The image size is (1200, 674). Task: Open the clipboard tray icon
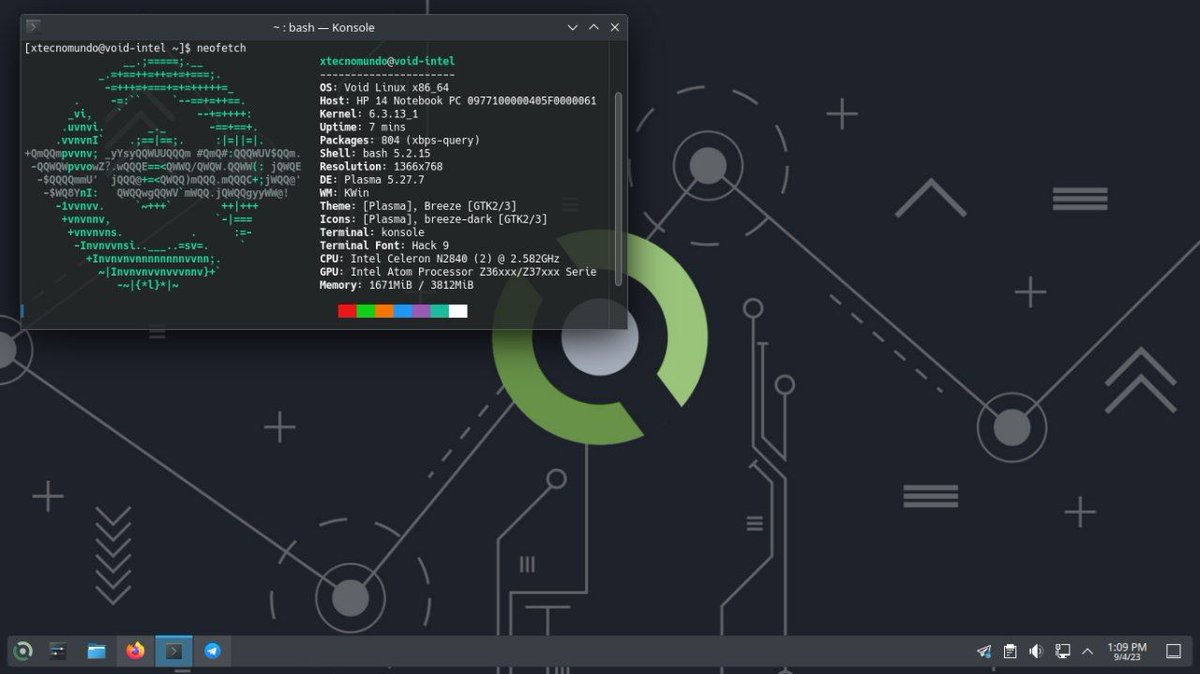click(1010, 651)
